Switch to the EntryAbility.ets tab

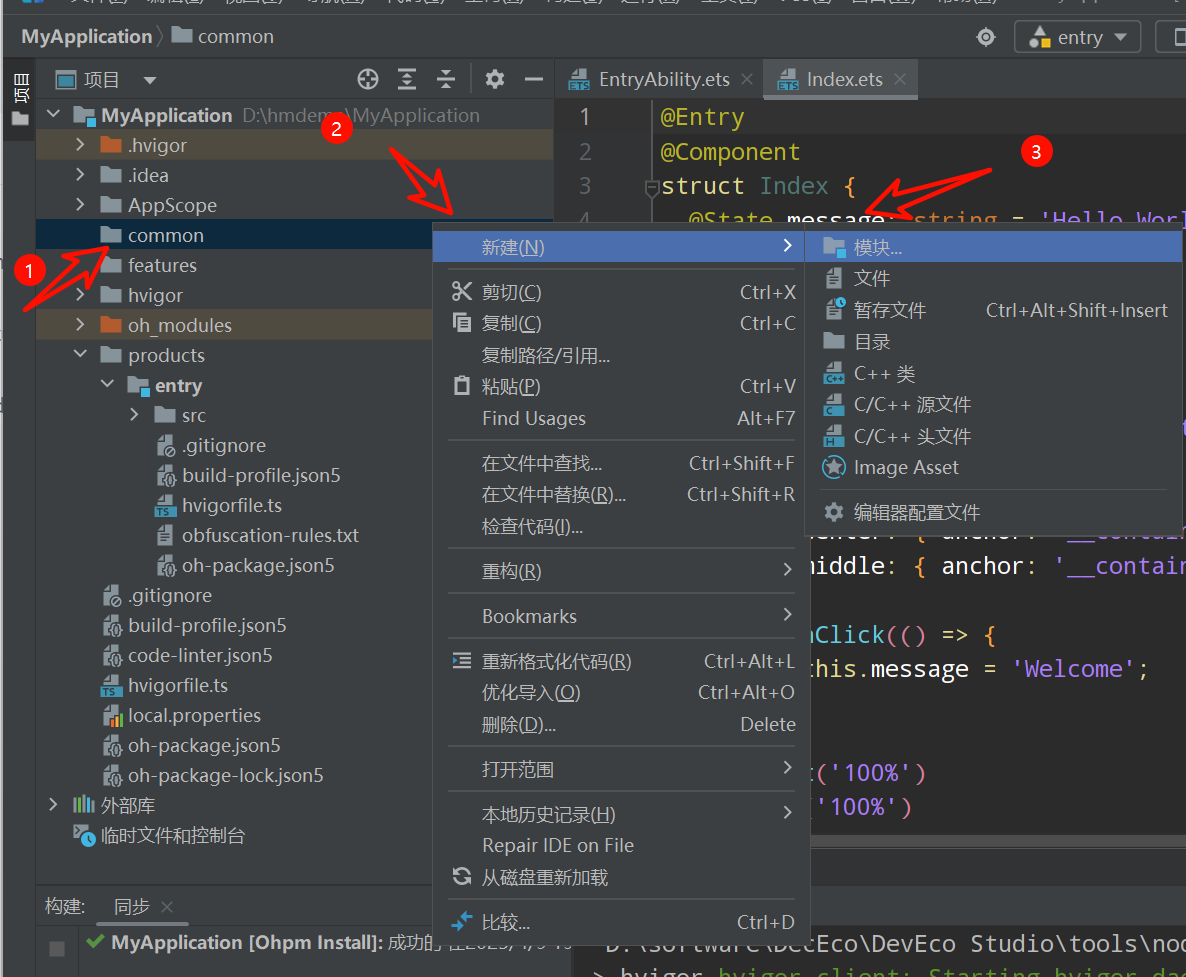click(651, 79)
